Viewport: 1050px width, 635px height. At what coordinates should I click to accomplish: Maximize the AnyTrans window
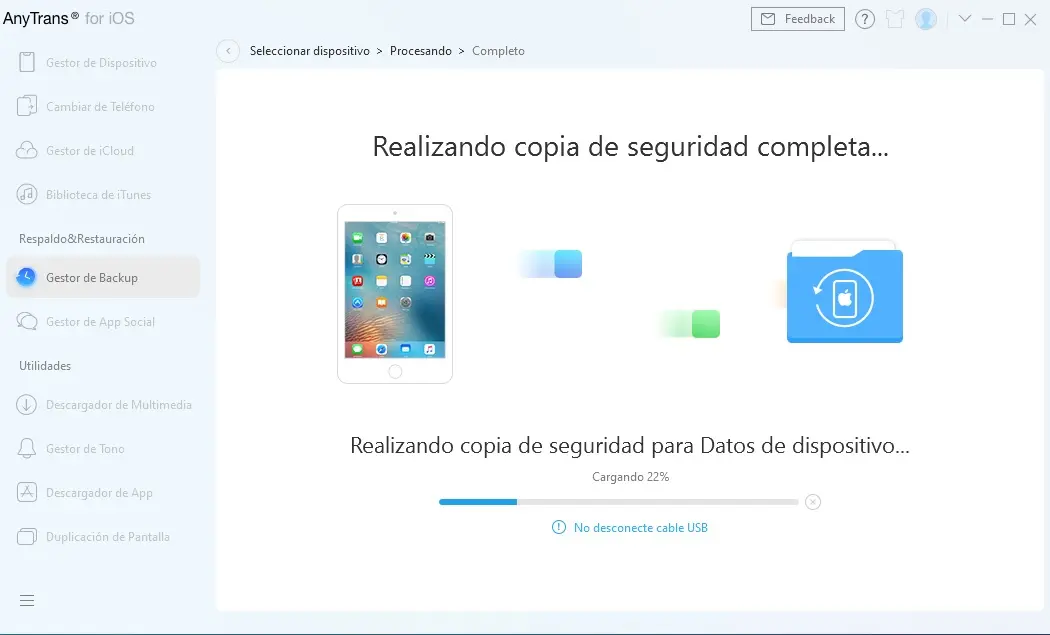click(1008, 19)
